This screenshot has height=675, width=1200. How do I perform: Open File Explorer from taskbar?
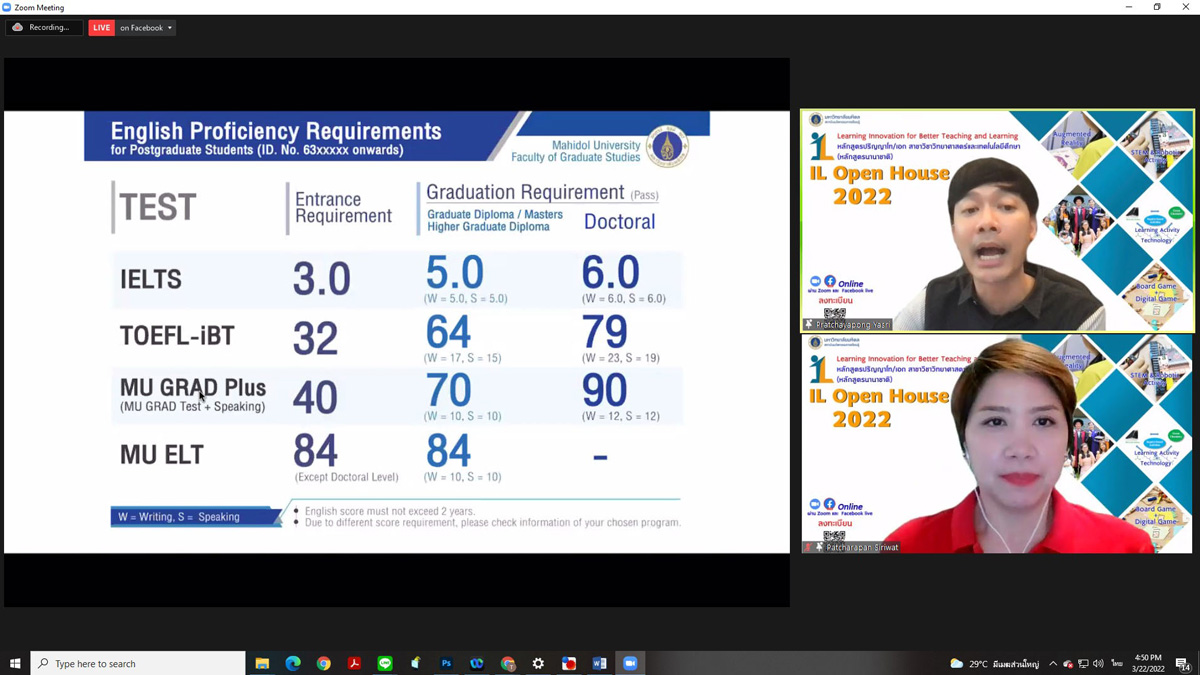tap(262, 664)
